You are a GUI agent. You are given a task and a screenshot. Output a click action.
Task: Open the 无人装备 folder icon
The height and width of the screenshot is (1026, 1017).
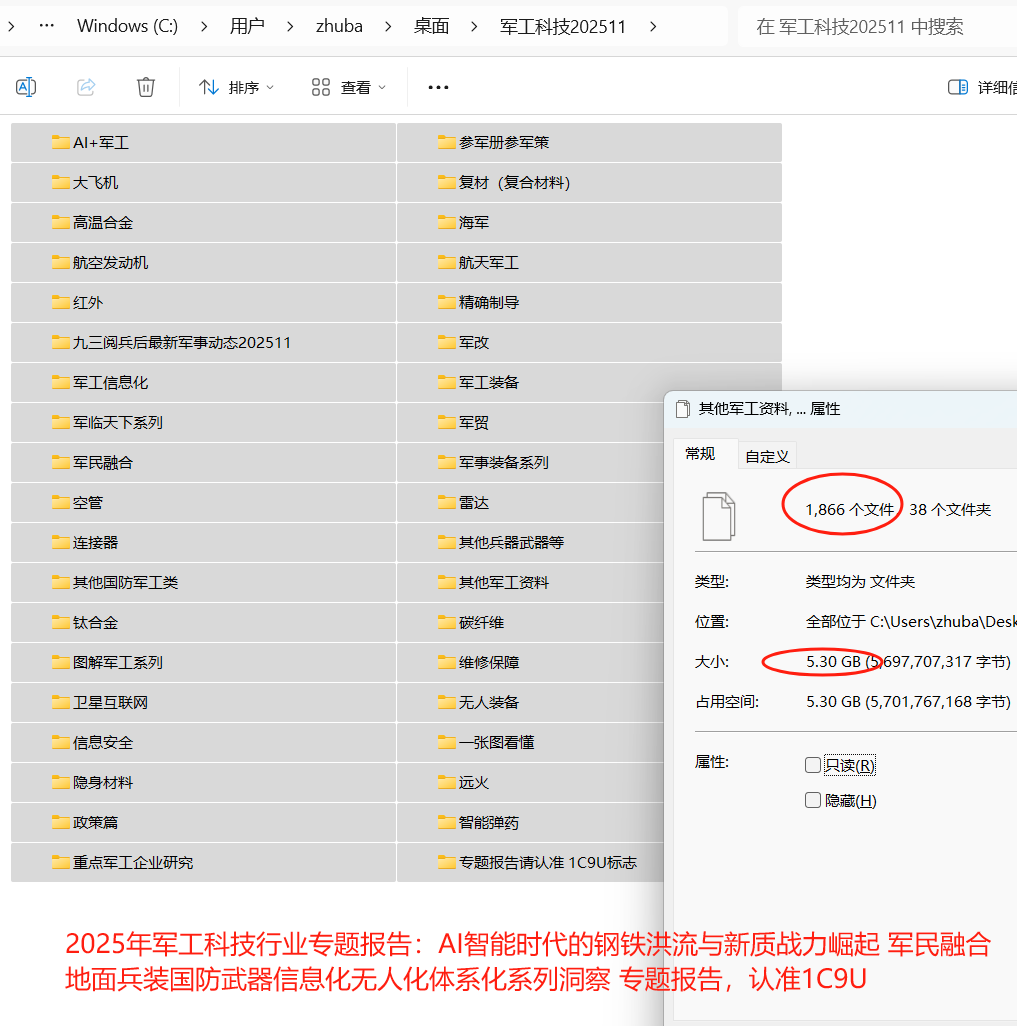pyautogui.click(x=445, y=702)
